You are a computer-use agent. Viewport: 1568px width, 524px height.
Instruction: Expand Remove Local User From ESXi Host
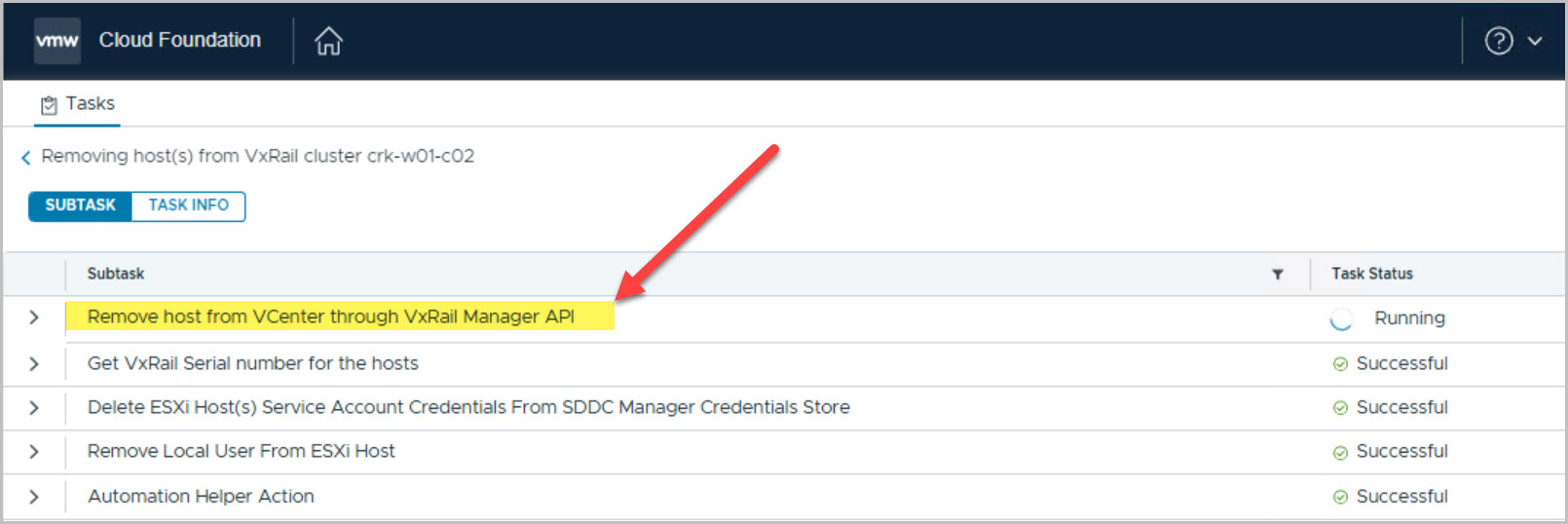pyautogui.click(x=34, y=452)
